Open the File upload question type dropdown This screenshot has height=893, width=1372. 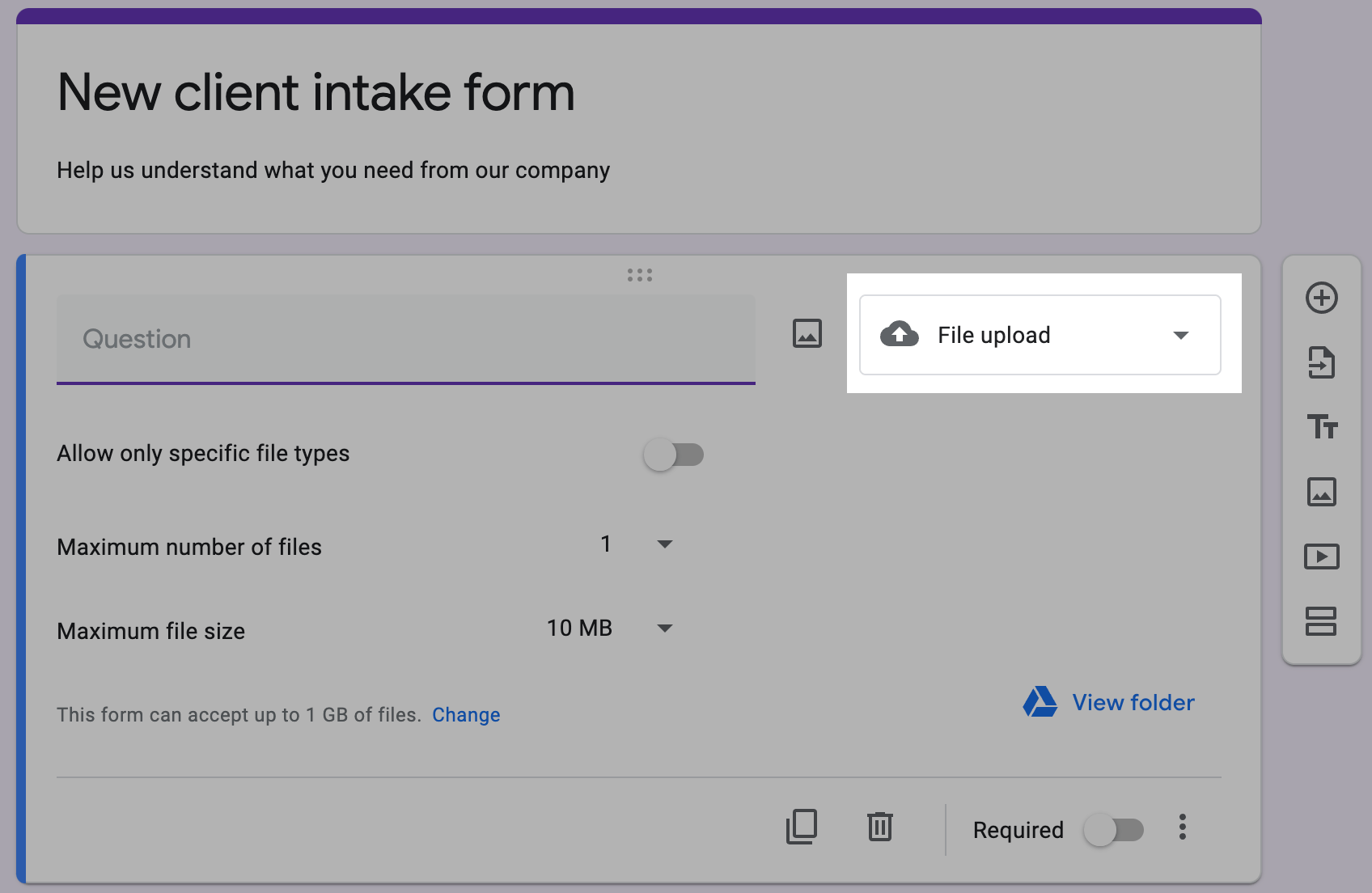click(1040, 335)
